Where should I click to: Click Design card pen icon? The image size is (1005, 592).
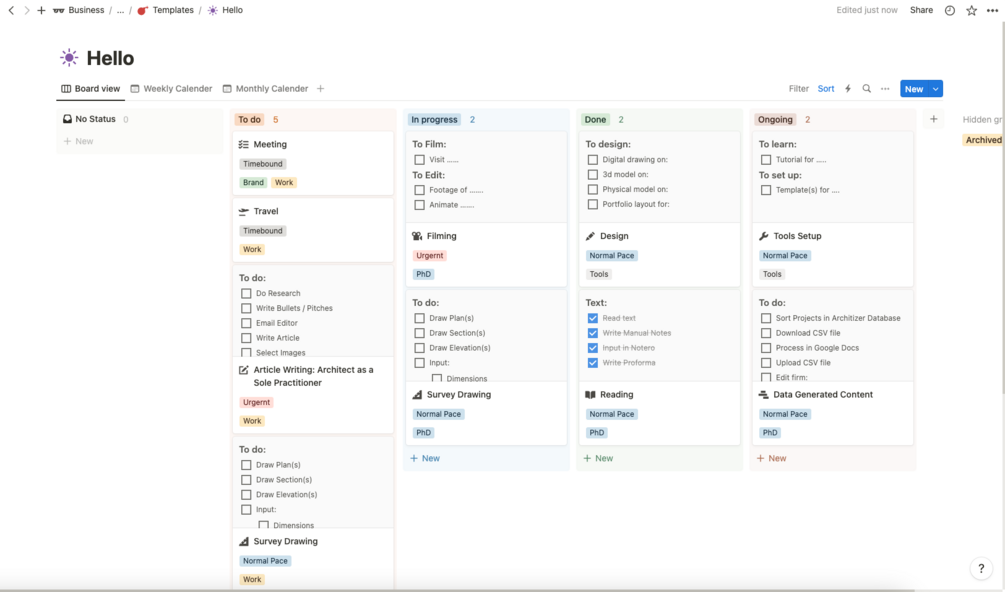coord(590,236)
